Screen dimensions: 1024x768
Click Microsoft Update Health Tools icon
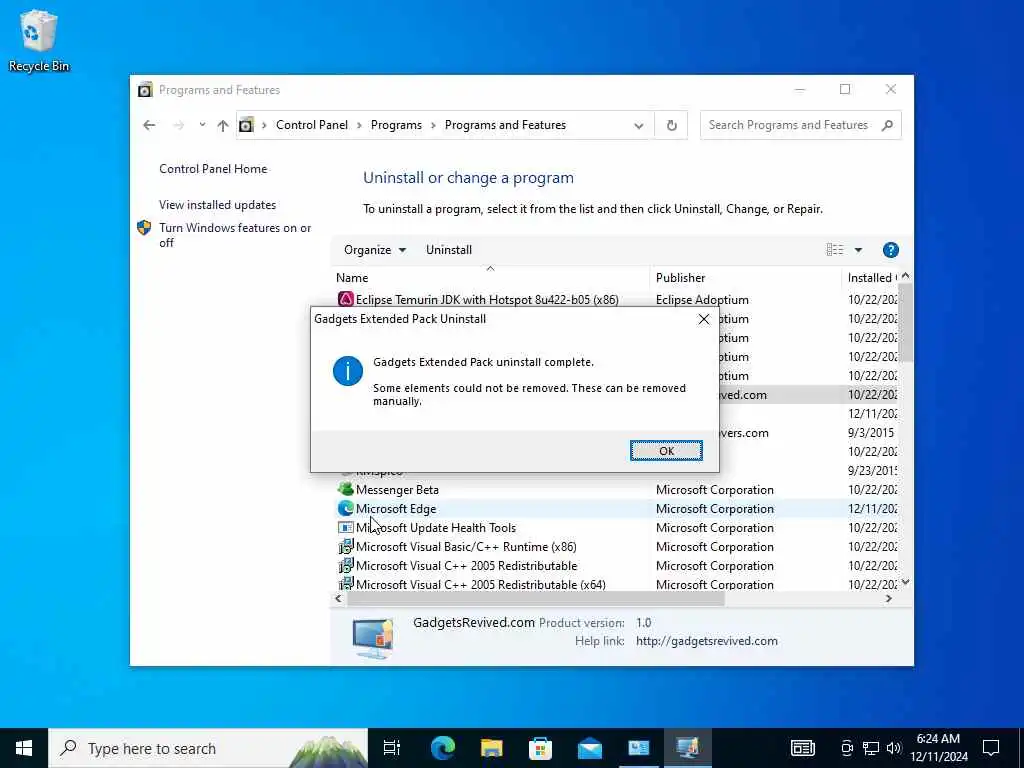[x=345, y=527]
